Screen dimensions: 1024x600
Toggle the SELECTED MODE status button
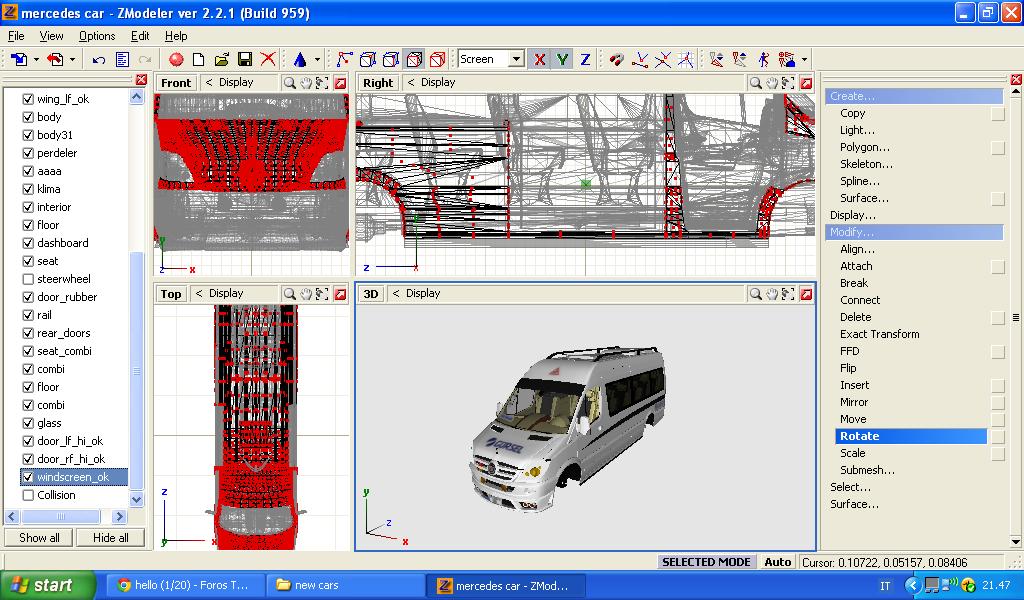point(706,562)
